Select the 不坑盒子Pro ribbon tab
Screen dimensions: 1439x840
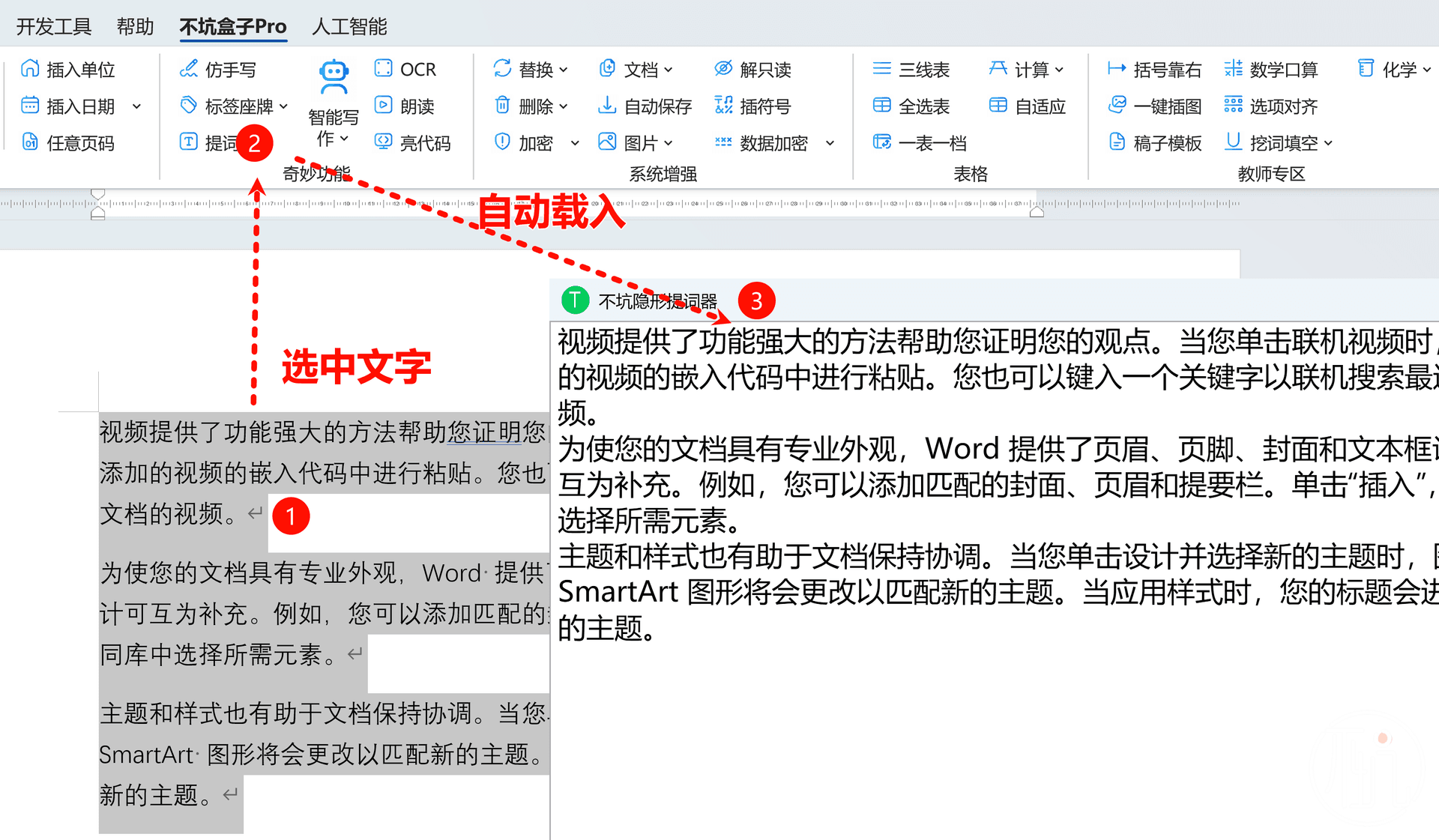click(233, 27)
